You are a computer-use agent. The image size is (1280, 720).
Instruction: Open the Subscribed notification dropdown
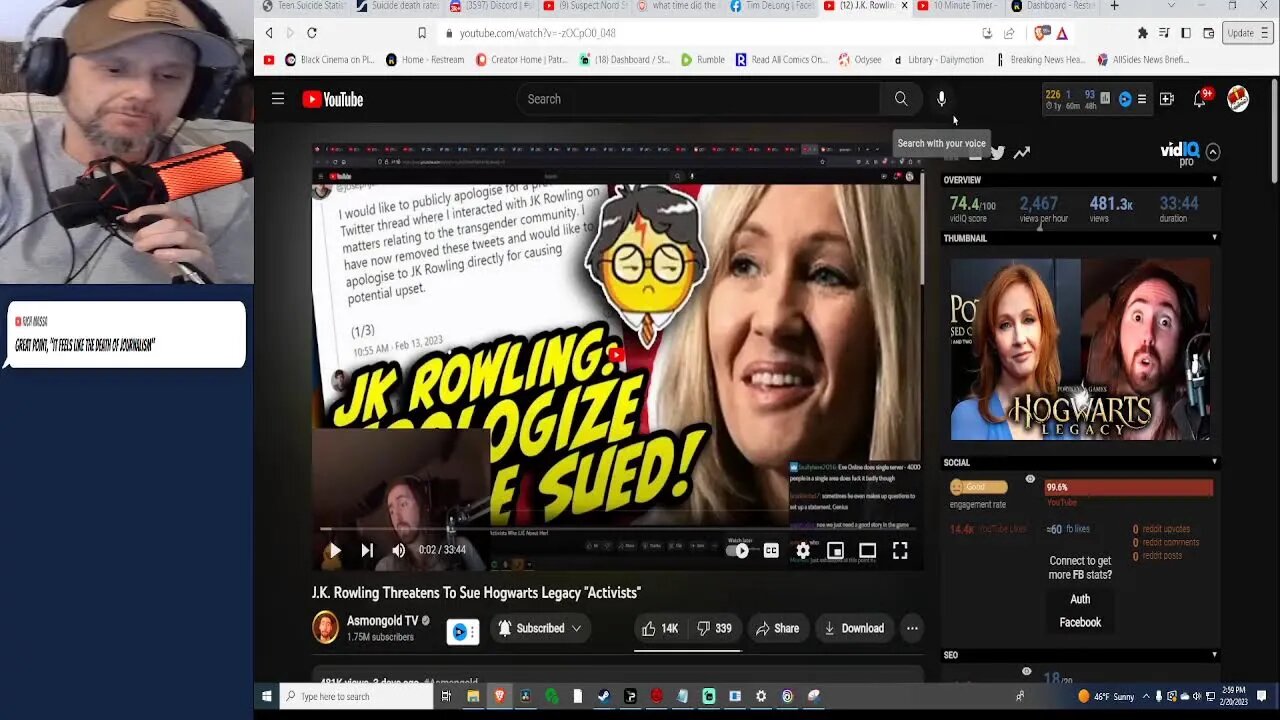pos(539,628)
